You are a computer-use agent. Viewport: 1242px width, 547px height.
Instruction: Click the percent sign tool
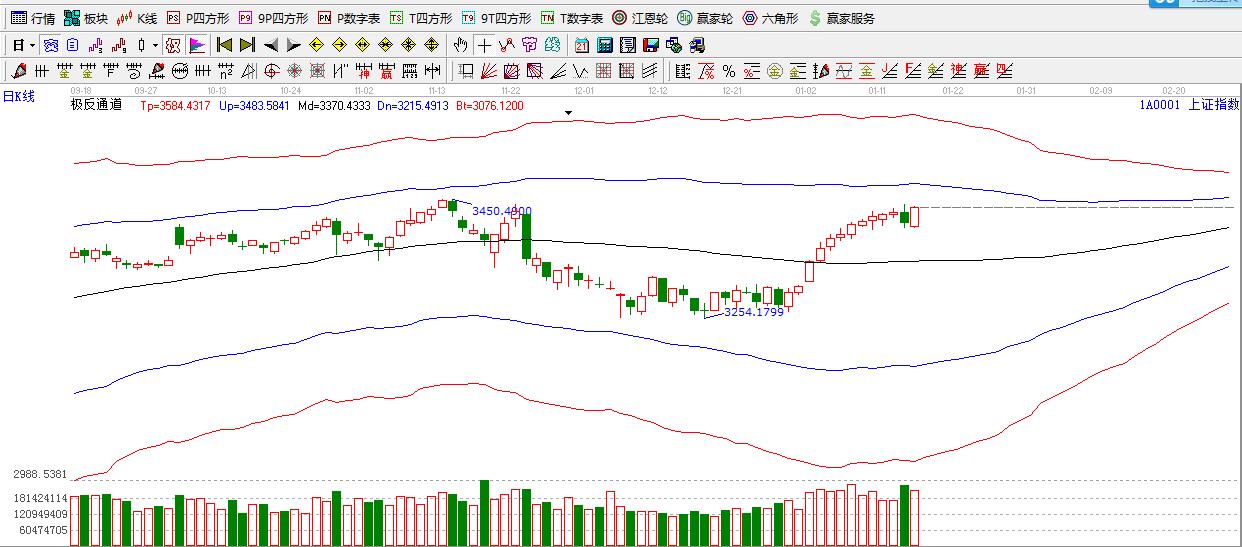(x=728, y=71)
